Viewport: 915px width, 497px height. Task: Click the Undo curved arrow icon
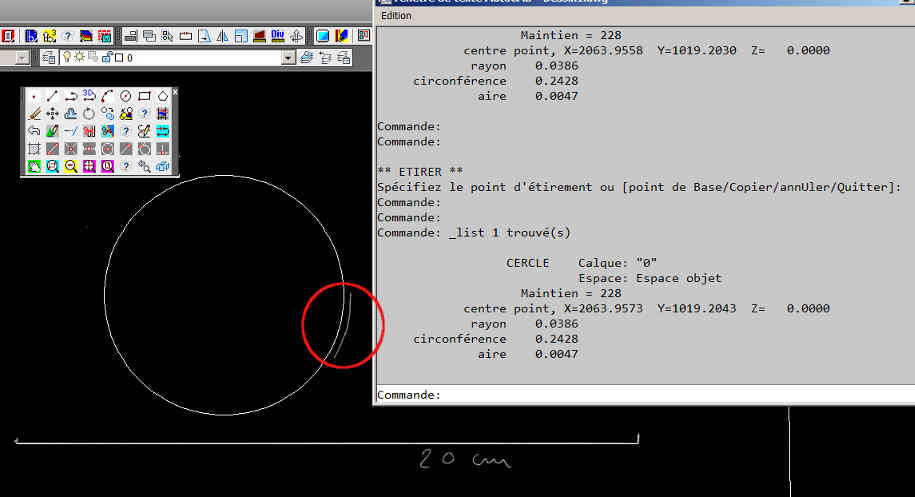pyautogui.click(x=34, y=131)
